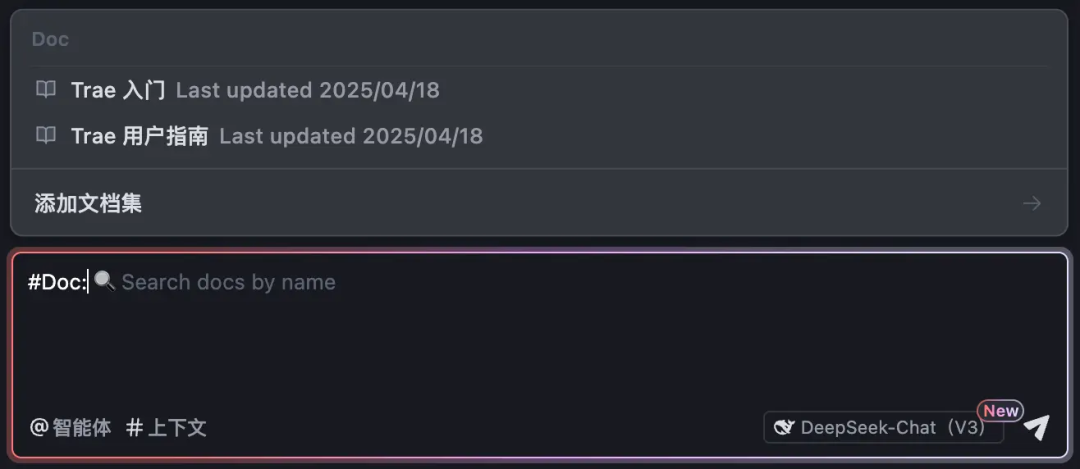Click the book icon beside Trae 用户指南
Screen dimensions: 1080x469
(46, 135)
